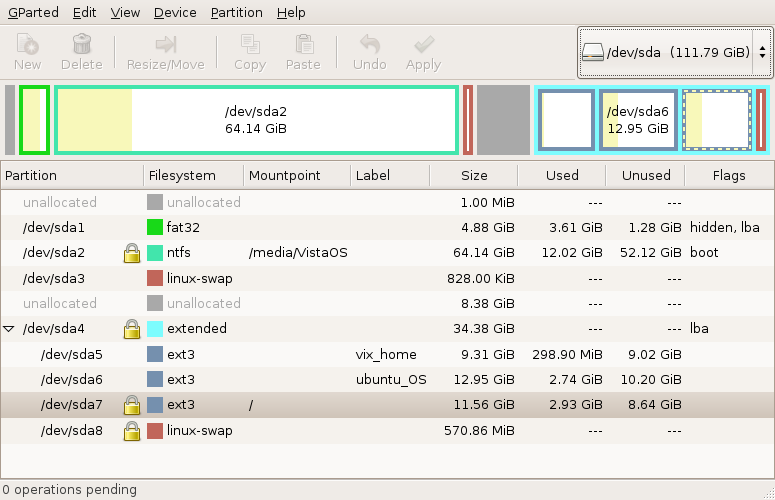Click the "0 operations pending" status text
This screenshot has width=775, height=500.
click(x=70, y=490)
